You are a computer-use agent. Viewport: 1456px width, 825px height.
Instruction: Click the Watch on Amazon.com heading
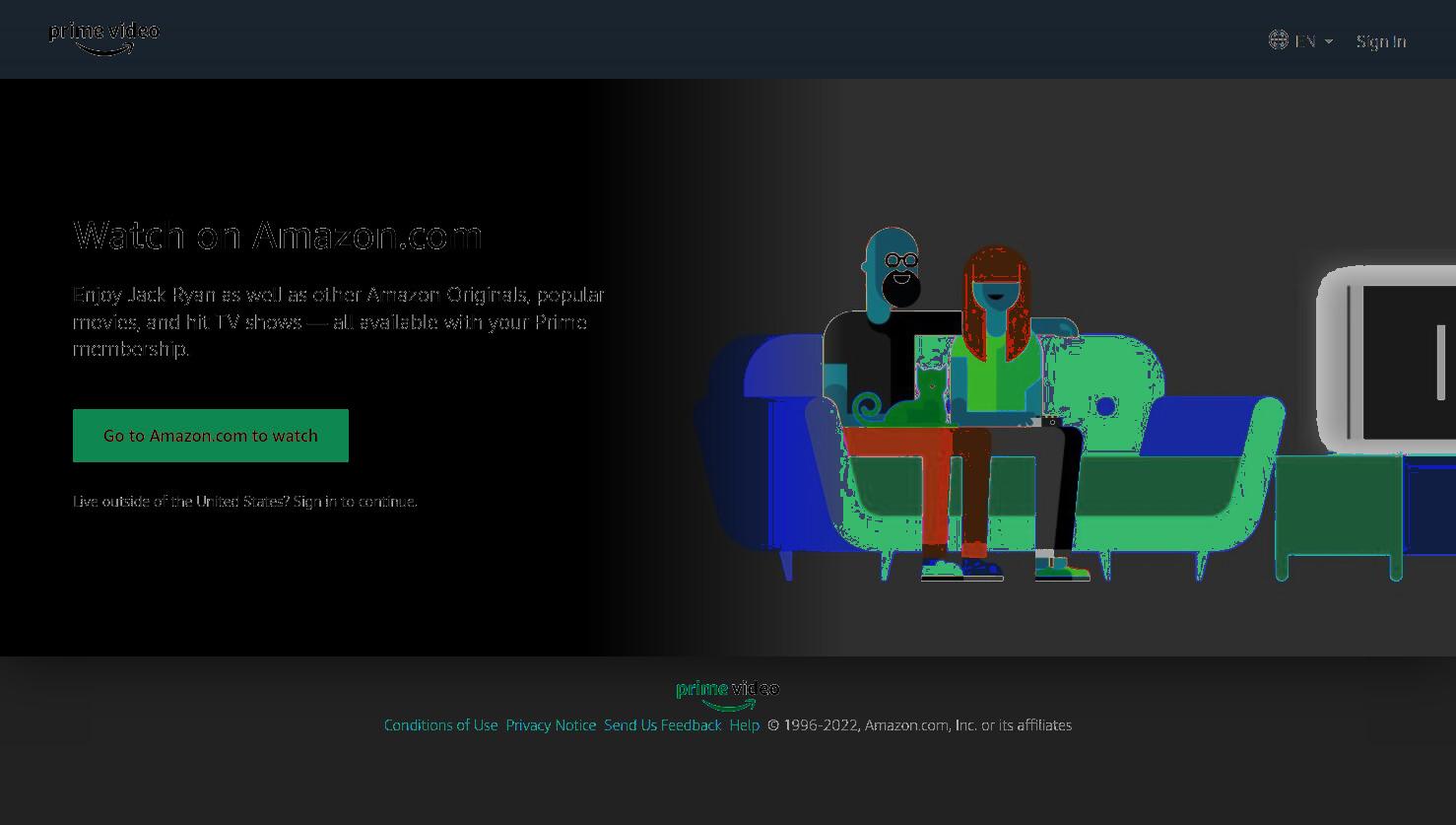[x=278, y=236]
